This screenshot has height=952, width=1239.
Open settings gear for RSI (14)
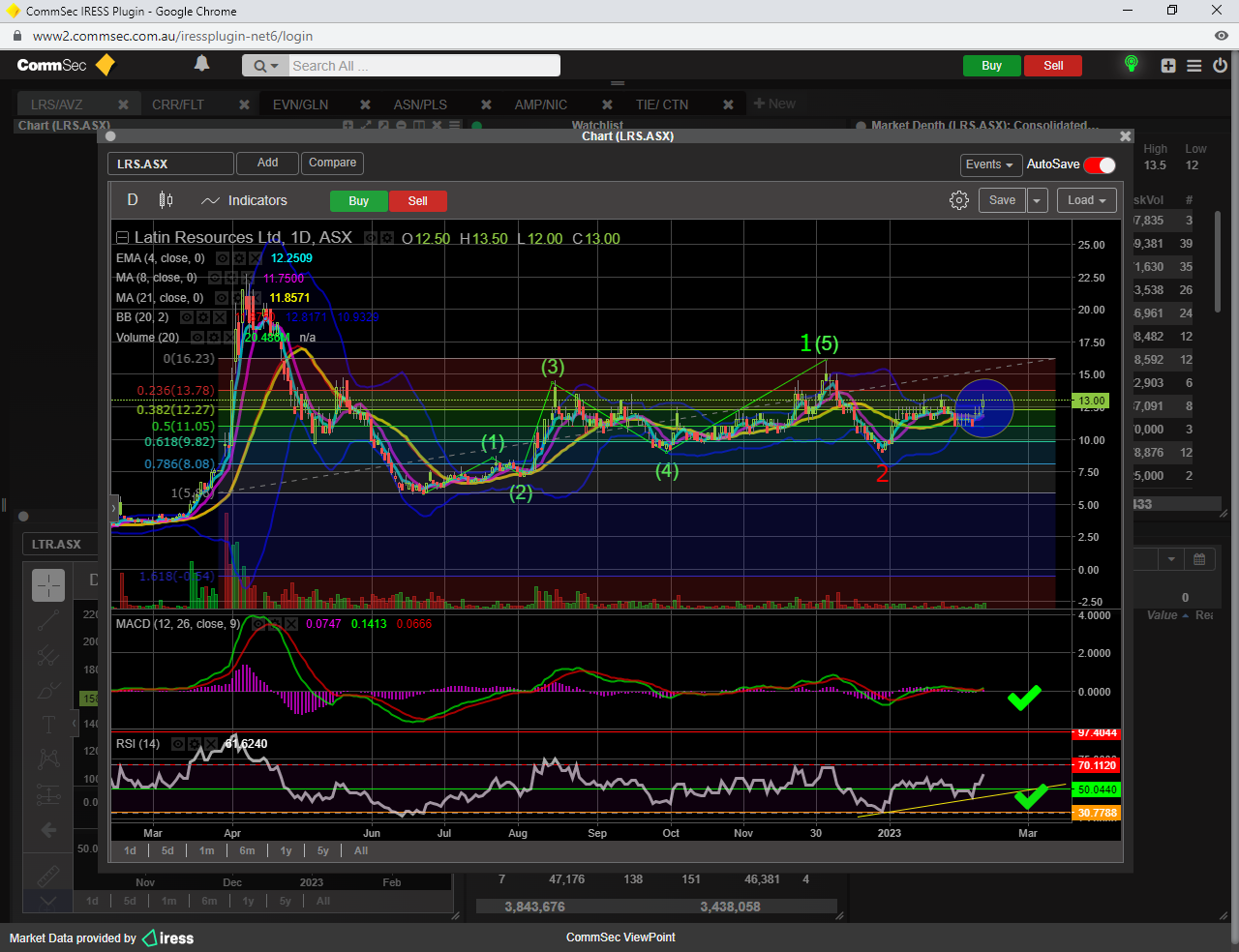click(x=196, y=744)
